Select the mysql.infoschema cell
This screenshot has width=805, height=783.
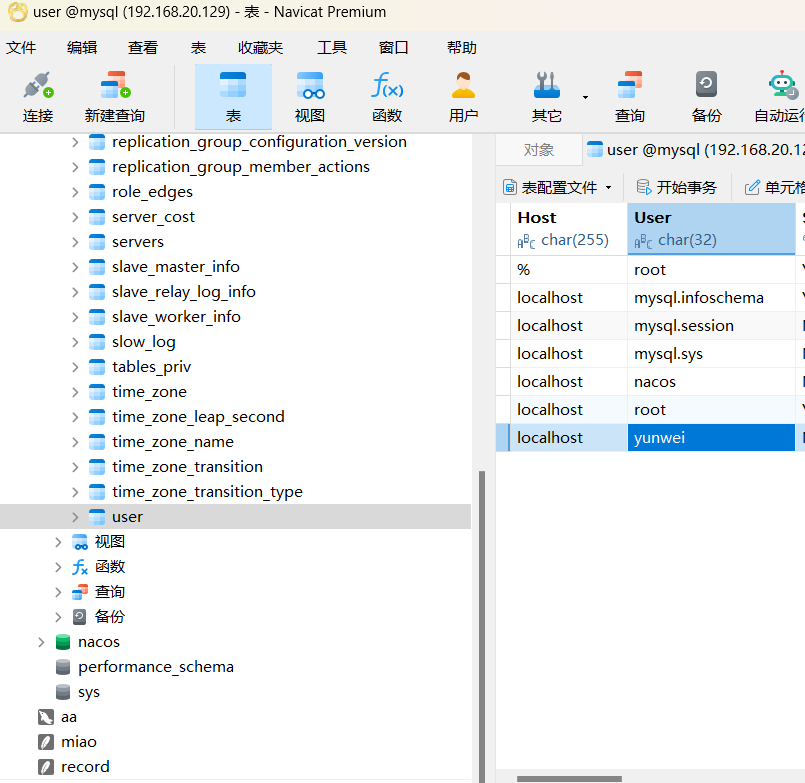711,298
